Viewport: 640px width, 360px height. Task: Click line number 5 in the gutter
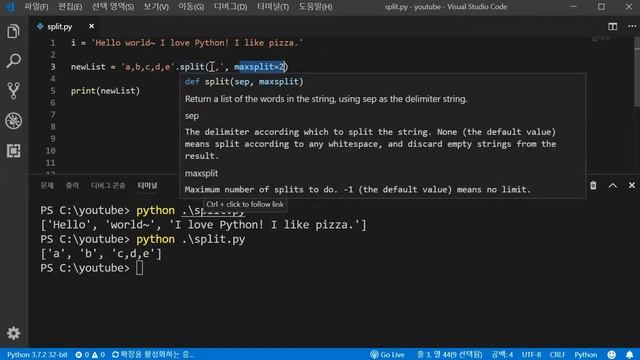click(x=53, y=91)
